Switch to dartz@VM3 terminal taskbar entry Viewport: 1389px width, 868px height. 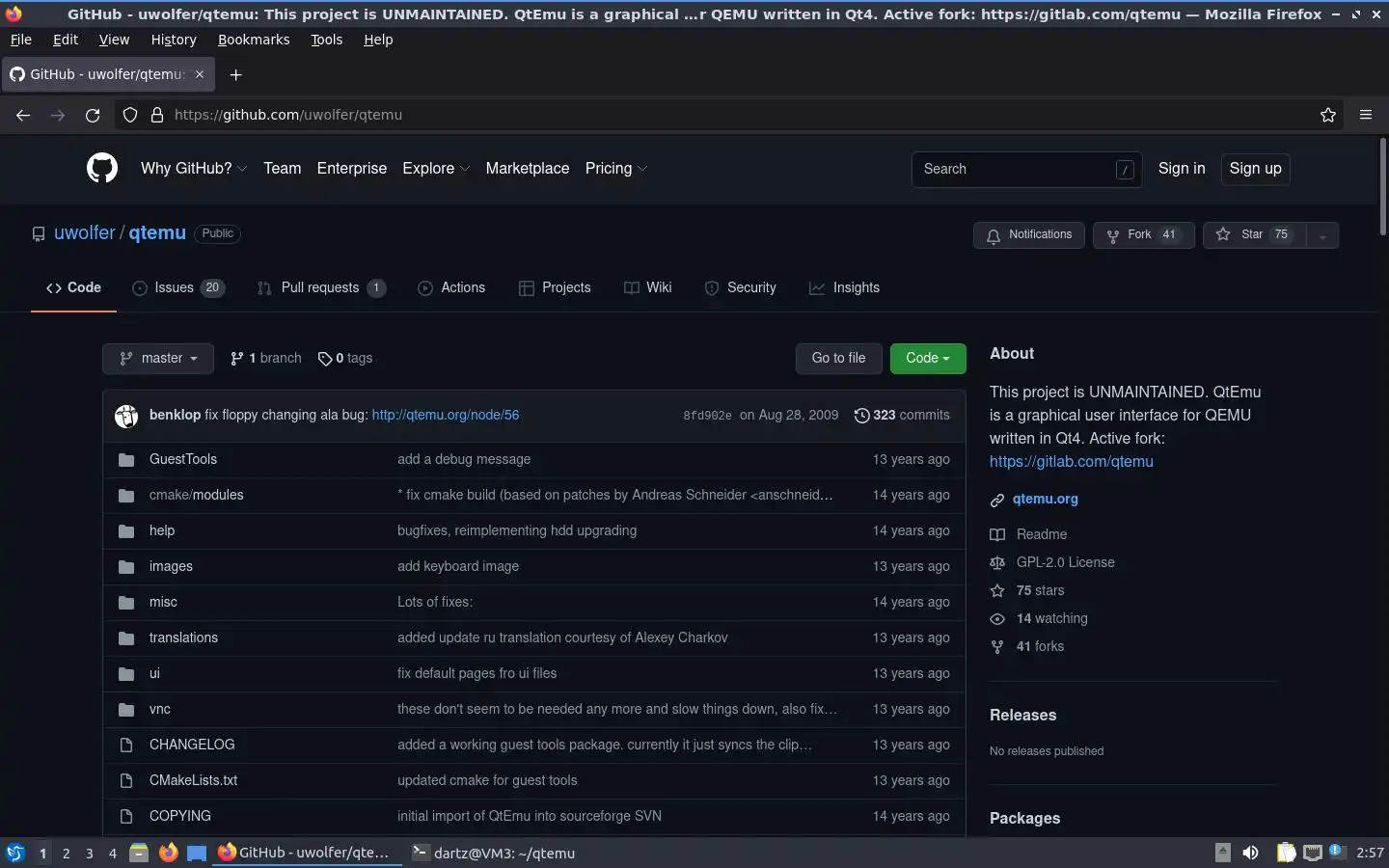(494, 853)
